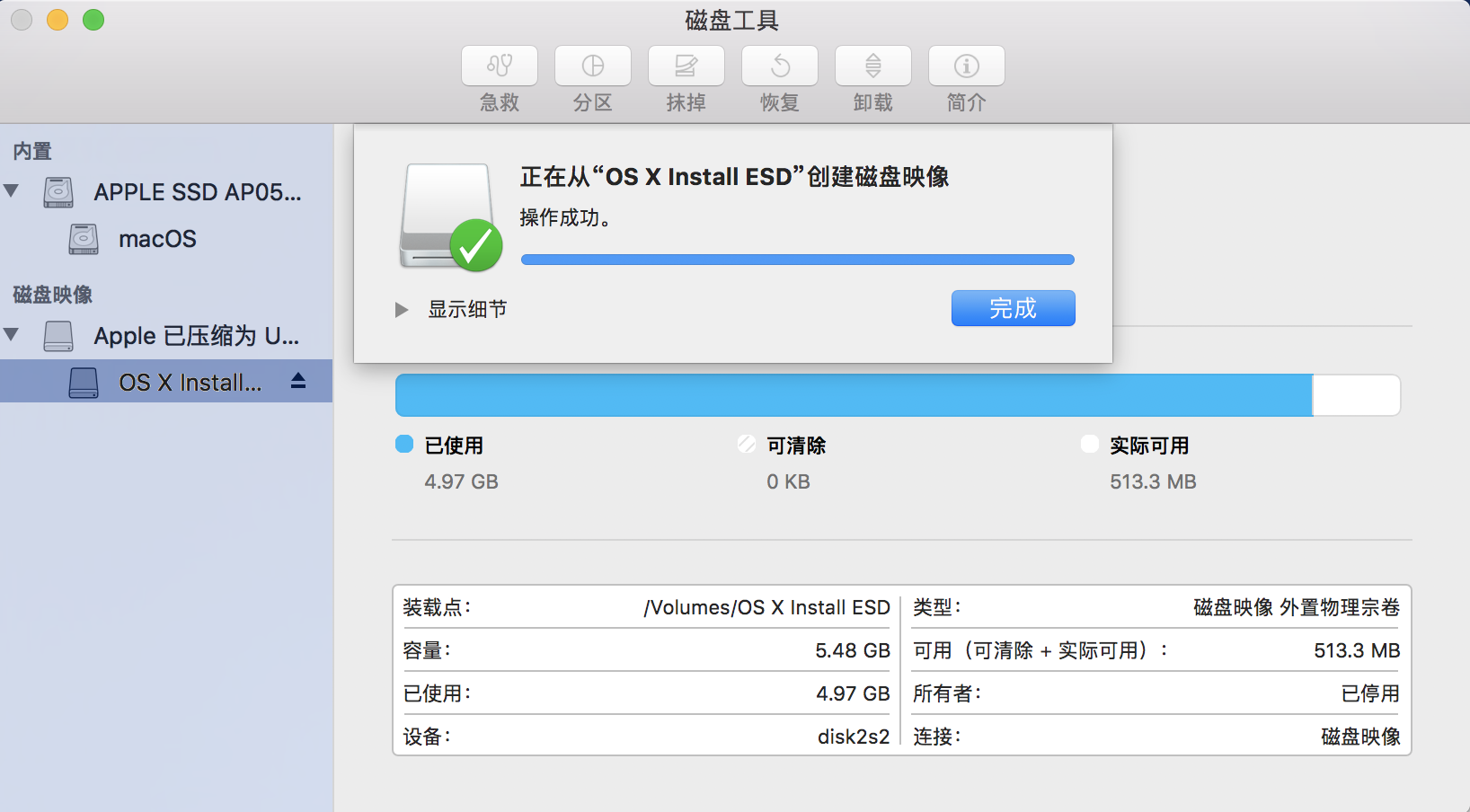Select OS X Install under 磁盘映像
Image resolution: width=1470 pixels, height=812 pixels.
point(189,381)
